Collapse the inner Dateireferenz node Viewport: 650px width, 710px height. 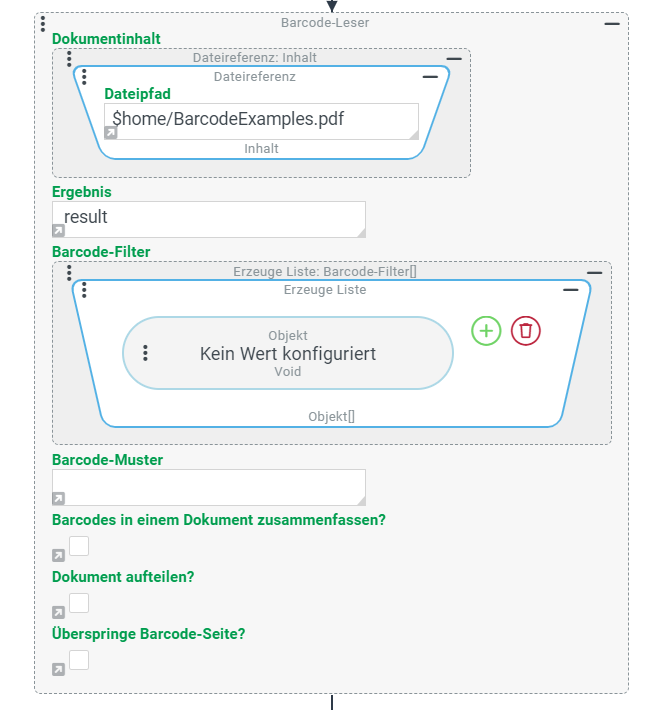pos(431,76)
